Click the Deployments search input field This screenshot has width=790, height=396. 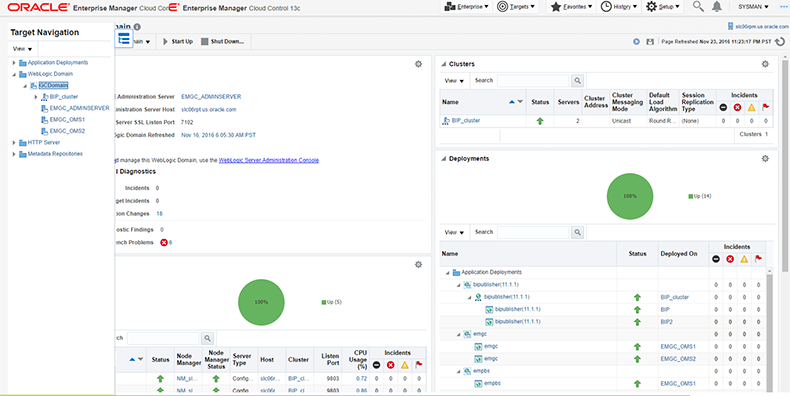533,232
